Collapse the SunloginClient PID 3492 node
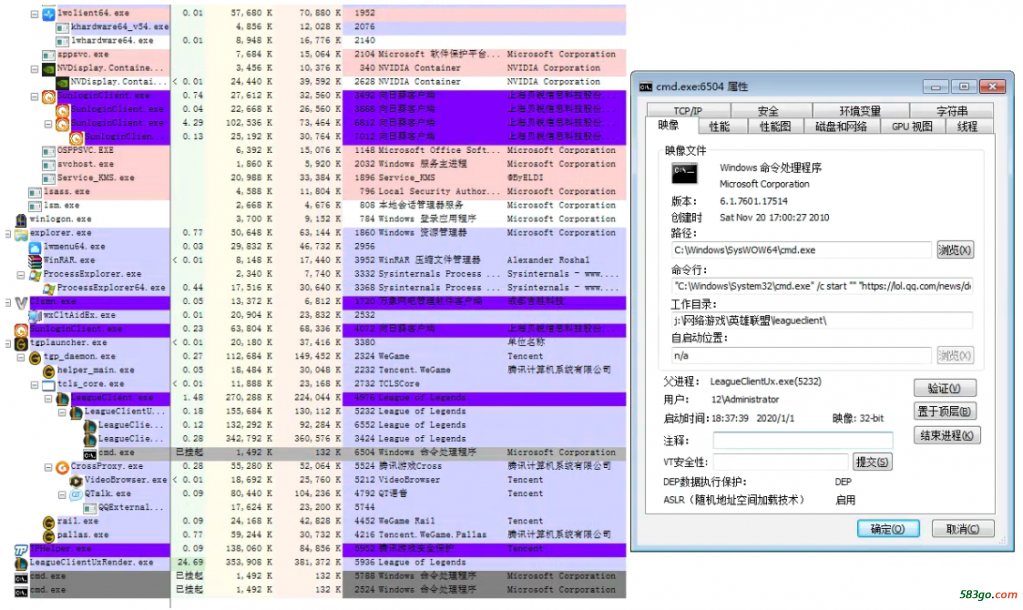Screen dimensions: 1023x610 pos(35,97)
